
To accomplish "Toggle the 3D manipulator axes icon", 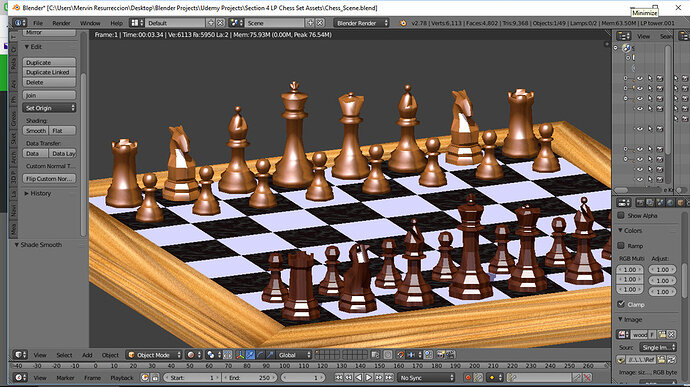I will [x=240, y=354].
